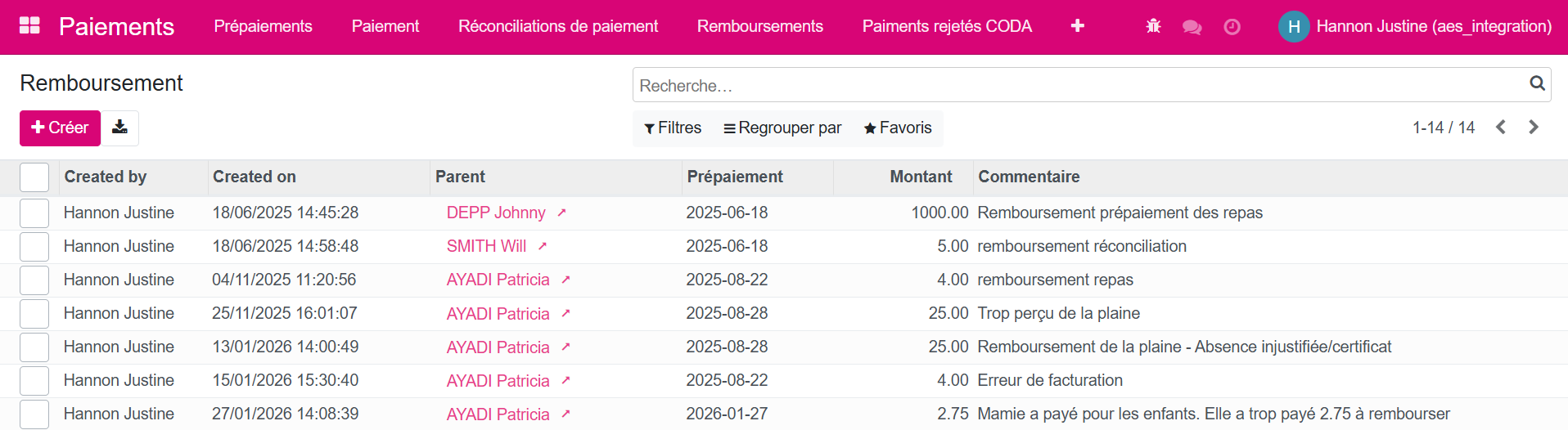Open external link arrow on 27/01/2026 row
Screen dimensions: 1568x430
565,414
